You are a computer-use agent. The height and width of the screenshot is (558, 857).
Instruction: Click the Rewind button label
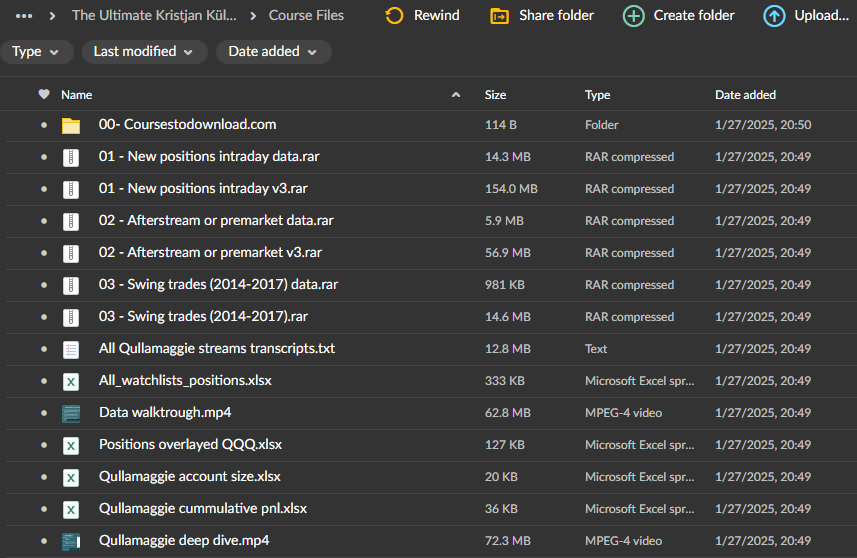pos(437,15)
